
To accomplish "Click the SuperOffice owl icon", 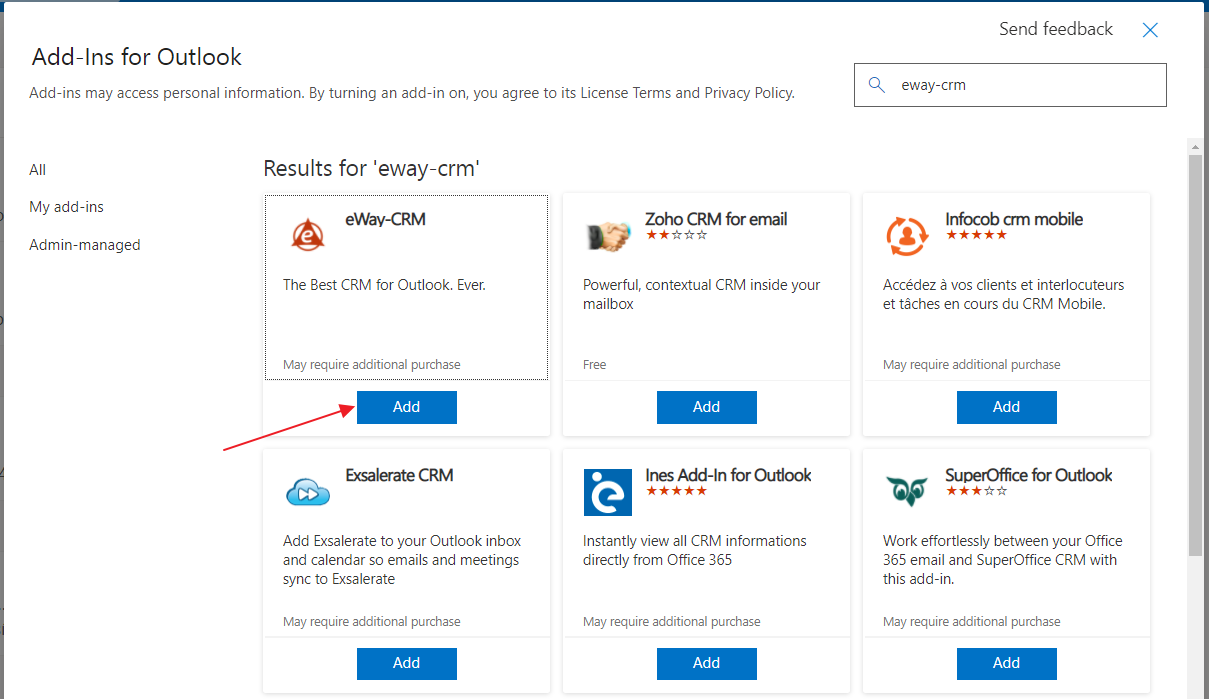I will 907,491.
